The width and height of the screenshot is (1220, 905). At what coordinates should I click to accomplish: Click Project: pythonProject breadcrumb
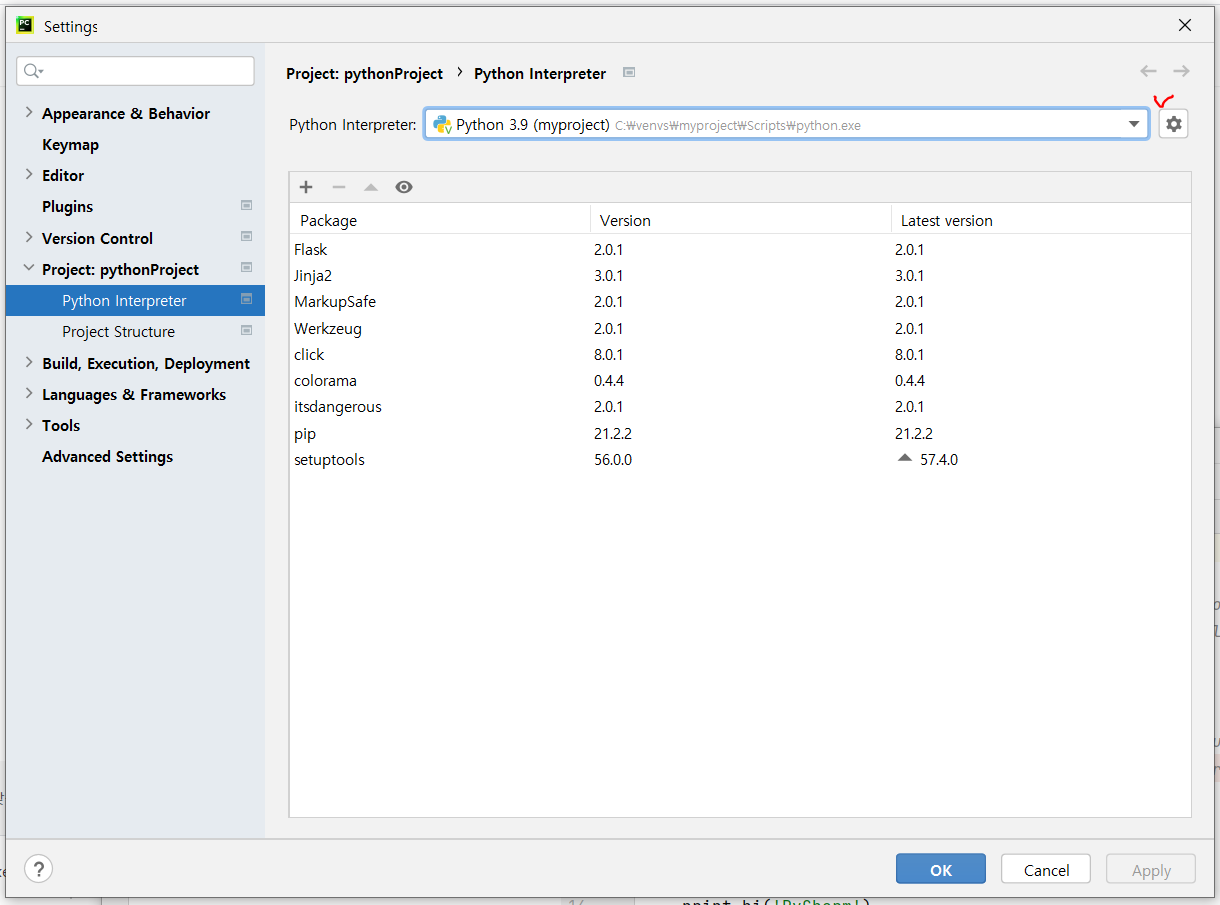[x=364, y=73]
